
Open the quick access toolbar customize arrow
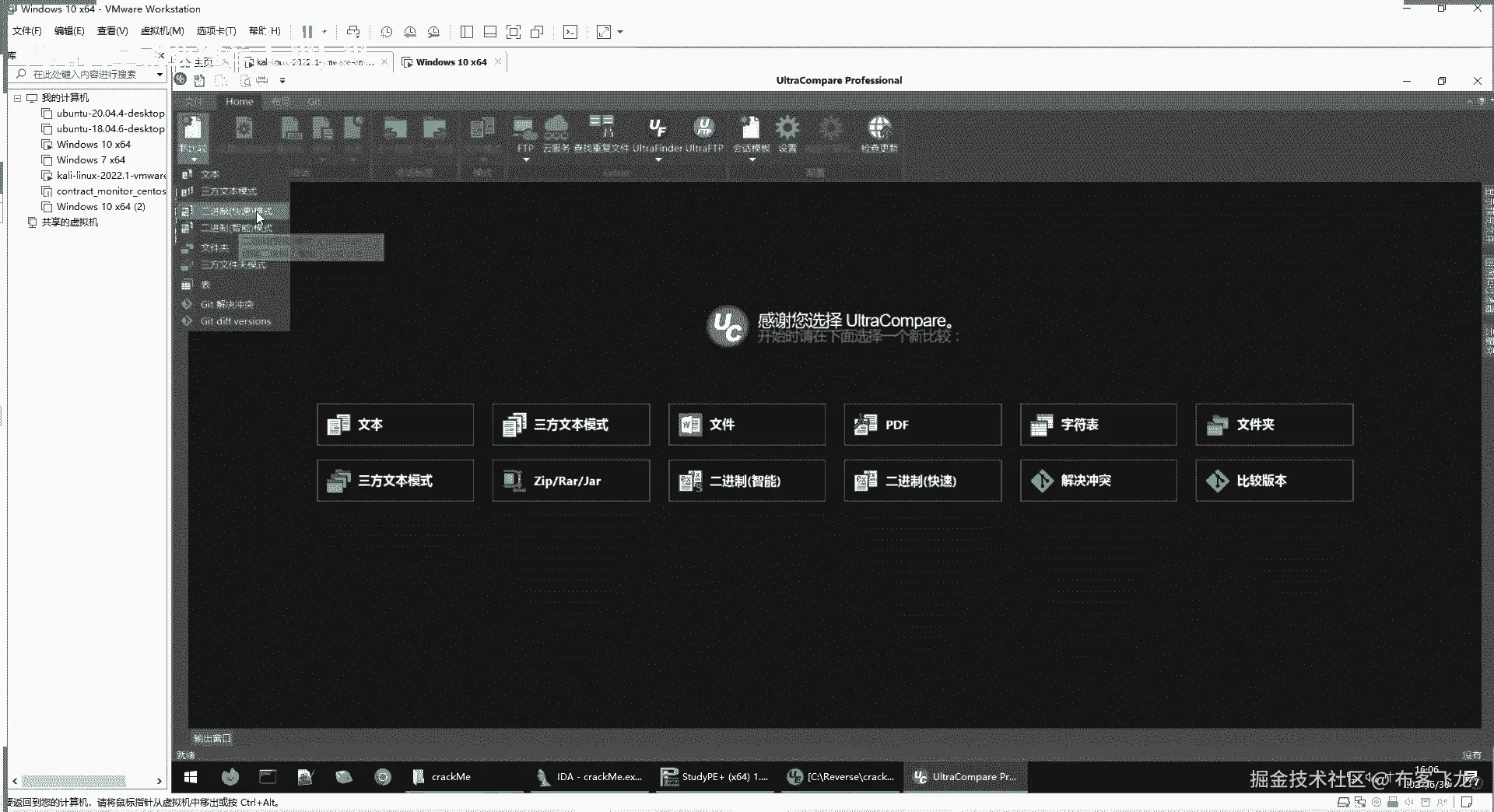pyautogui.click(x=282, y=80)
